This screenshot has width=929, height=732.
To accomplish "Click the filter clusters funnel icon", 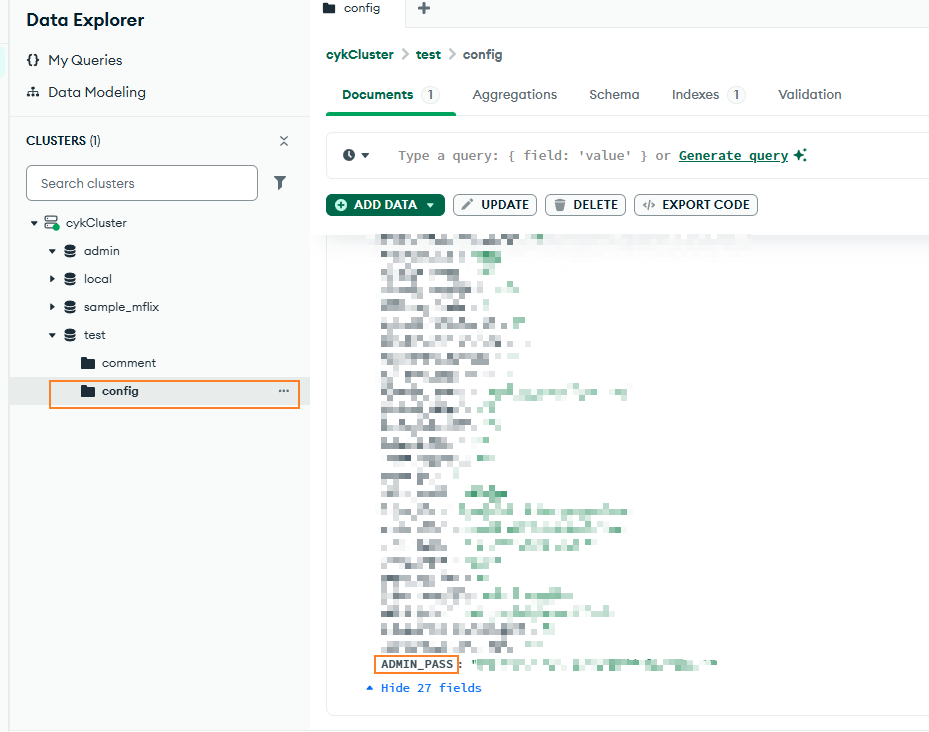I will click(x=280, y=183).
